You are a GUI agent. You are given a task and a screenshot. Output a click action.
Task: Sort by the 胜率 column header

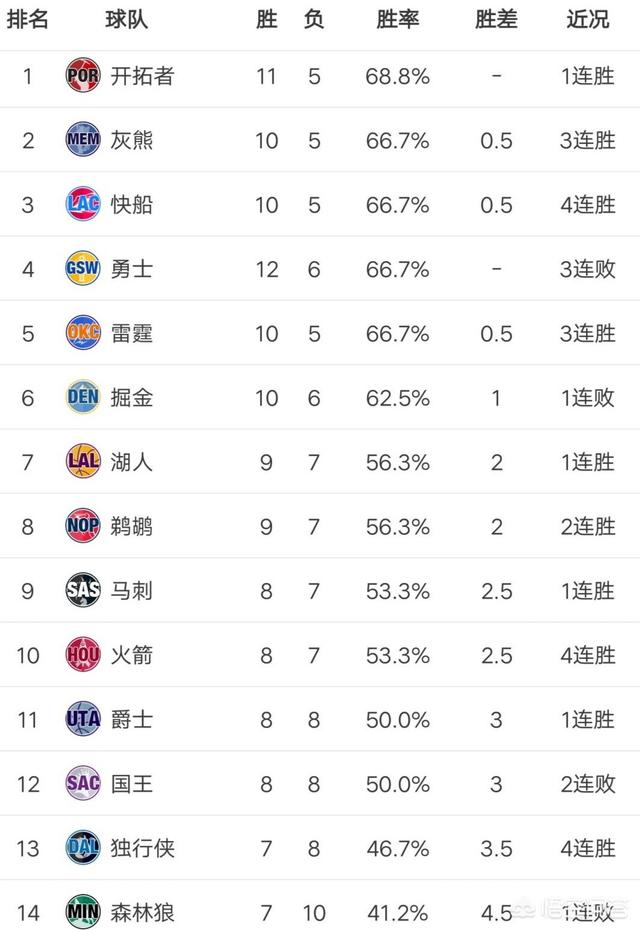tap(397, 20)
